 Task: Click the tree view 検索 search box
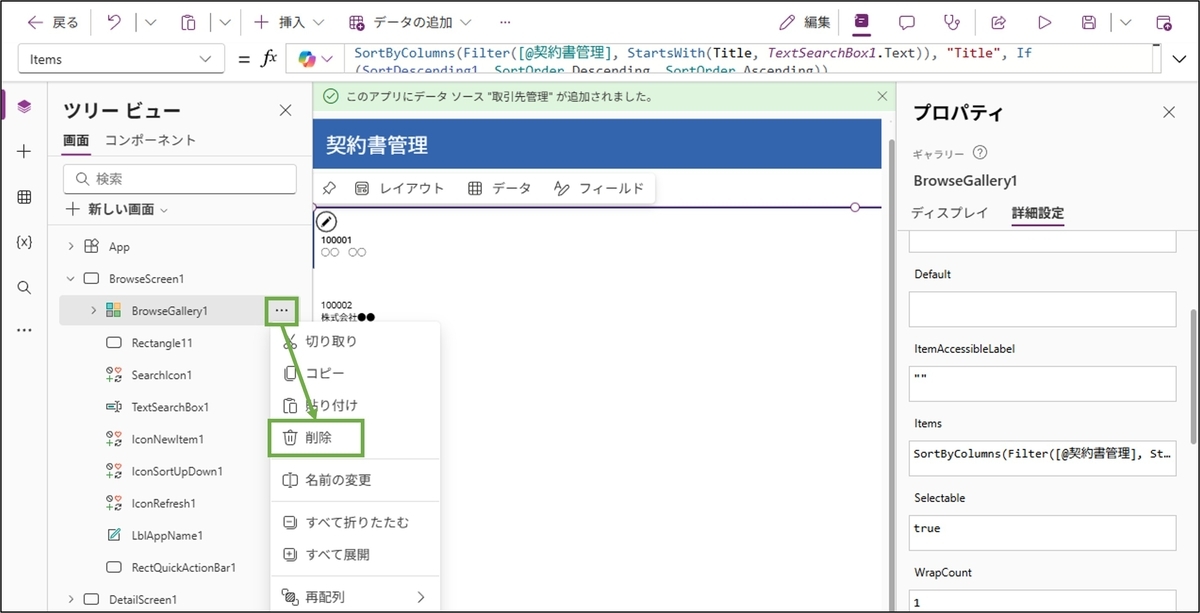(x=180, y=179)
